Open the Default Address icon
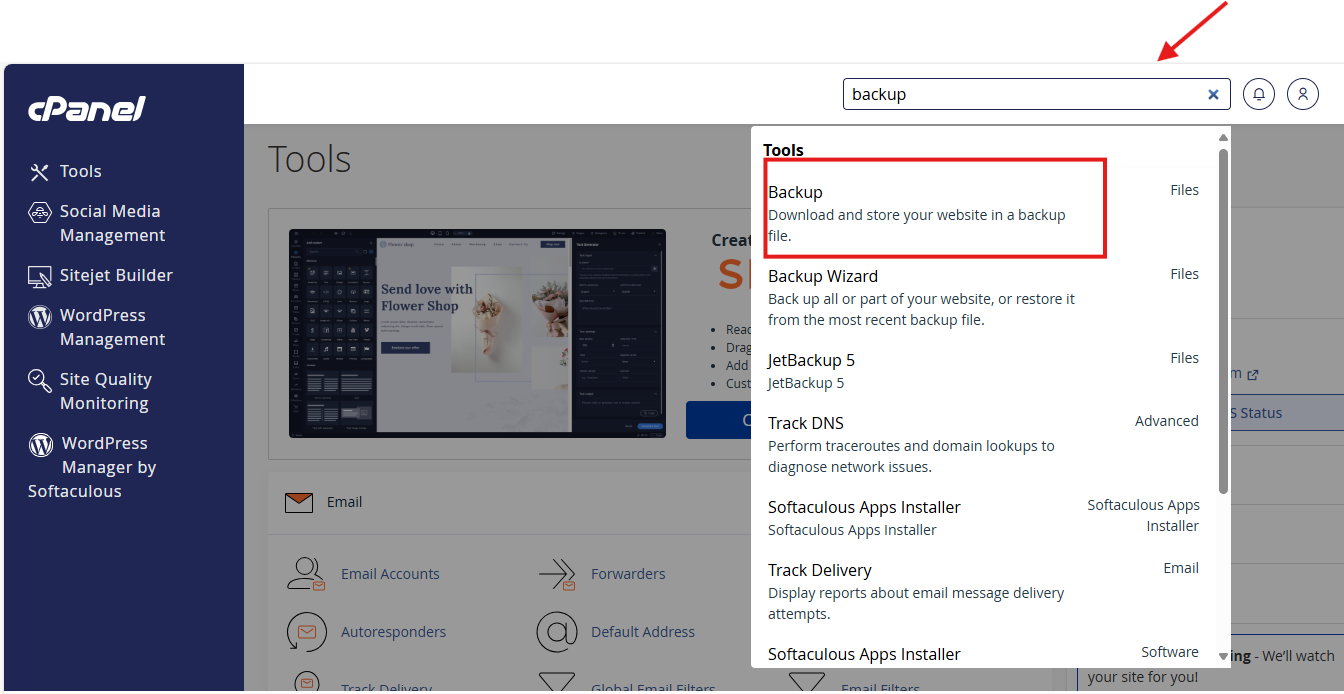1344x694 pixels. pyautogui.click(x=556, y=632)
